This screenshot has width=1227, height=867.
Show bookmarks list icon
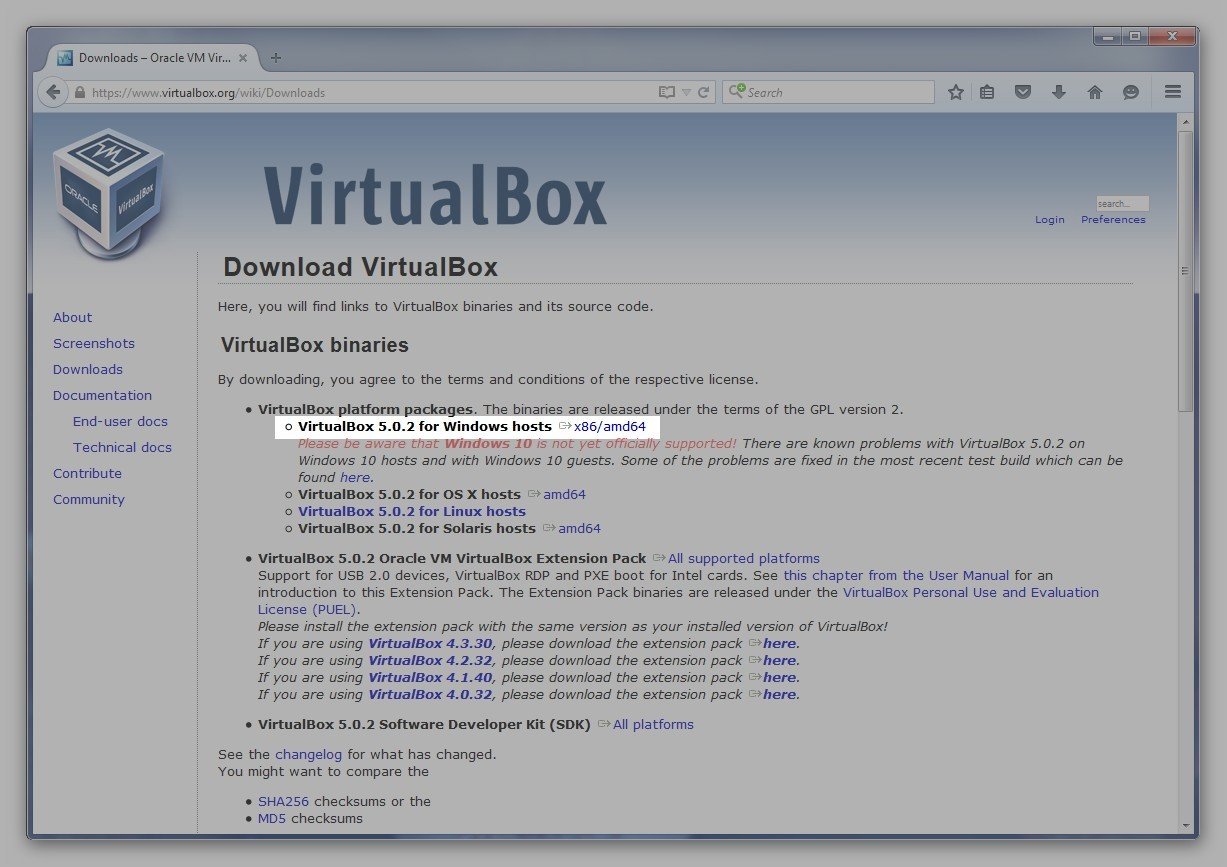pyautogui.click(x=987, y=92)
